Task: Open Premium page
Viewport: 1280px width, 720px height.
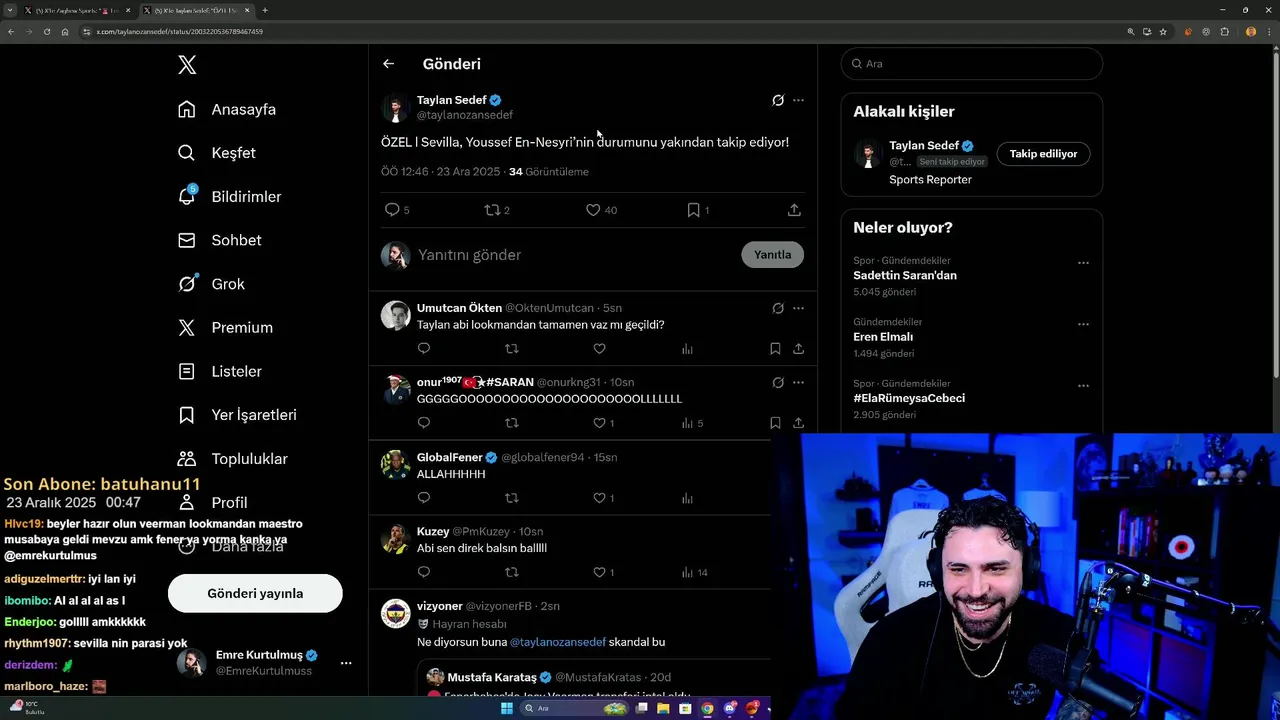Action: click(x=225, y=327)
